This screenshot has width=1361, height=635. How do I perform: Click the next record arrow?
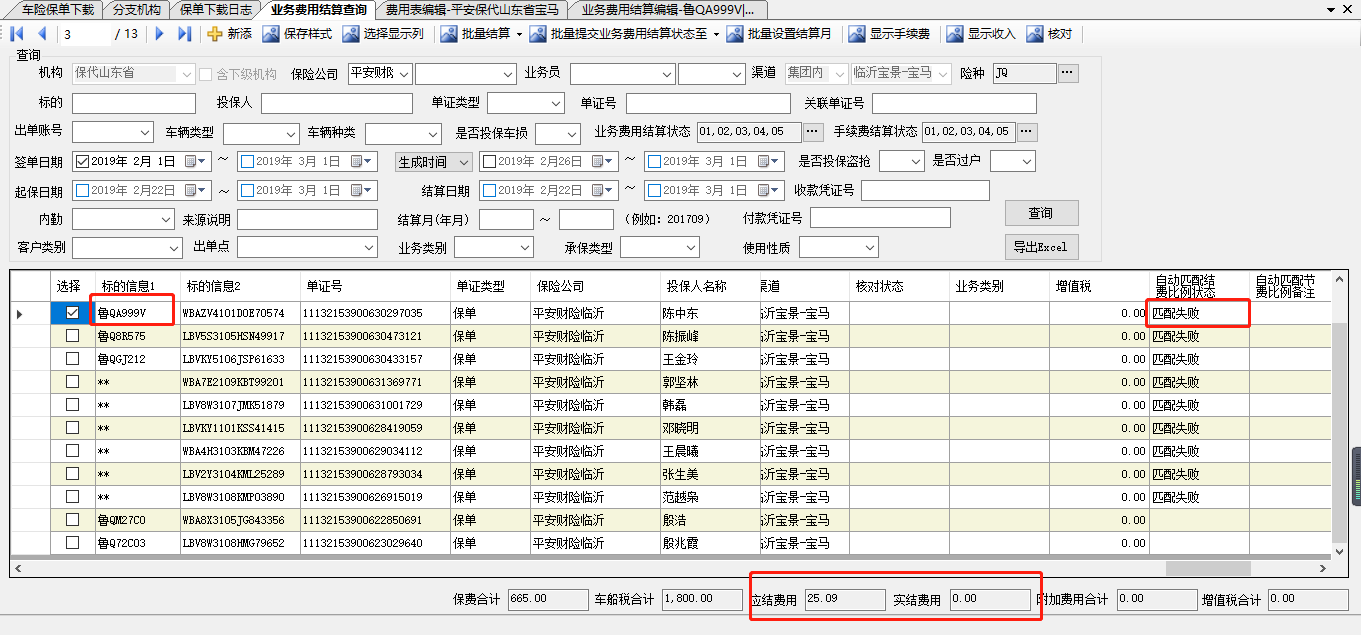[160, 34]
